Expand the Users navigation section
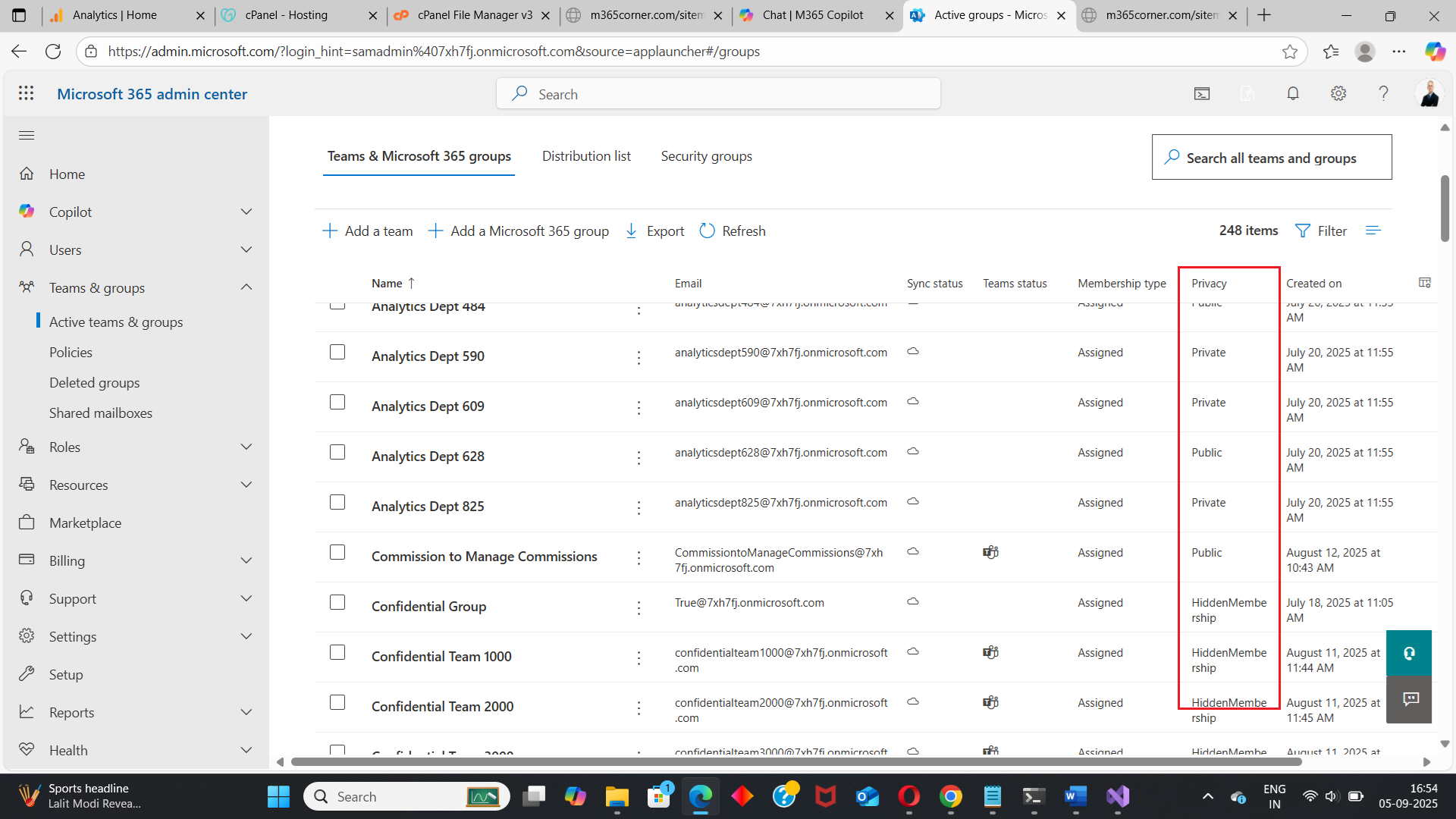1456x819 pixels. (246, 249)
